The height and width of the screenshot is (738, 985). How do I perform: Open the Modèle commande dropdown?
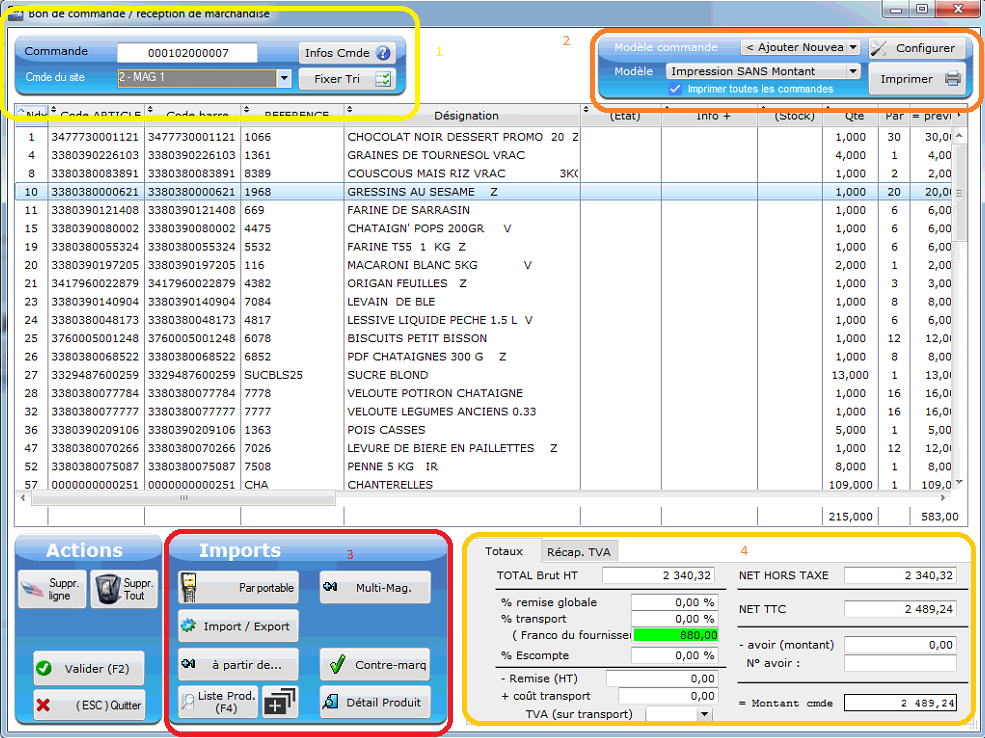[800, 47]
